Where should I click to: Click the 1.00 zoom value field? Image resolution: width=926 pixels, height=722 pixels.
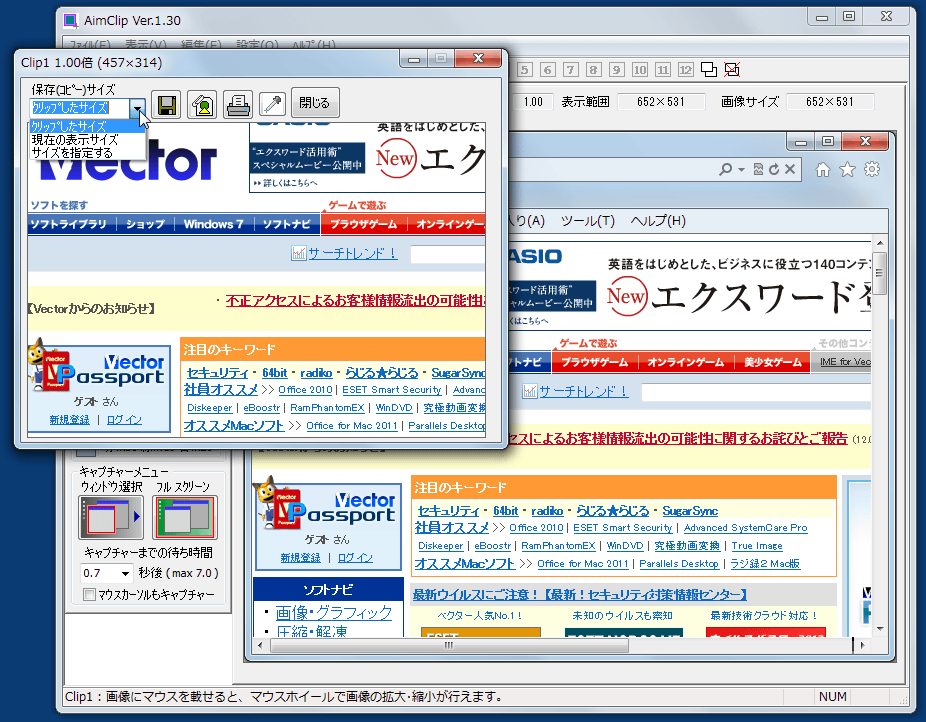tap(533, 102)
